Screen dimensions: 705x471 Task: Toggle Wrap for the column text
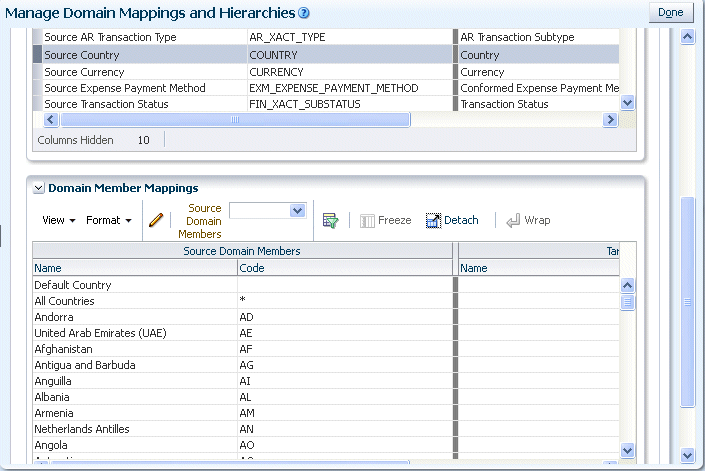528,220
